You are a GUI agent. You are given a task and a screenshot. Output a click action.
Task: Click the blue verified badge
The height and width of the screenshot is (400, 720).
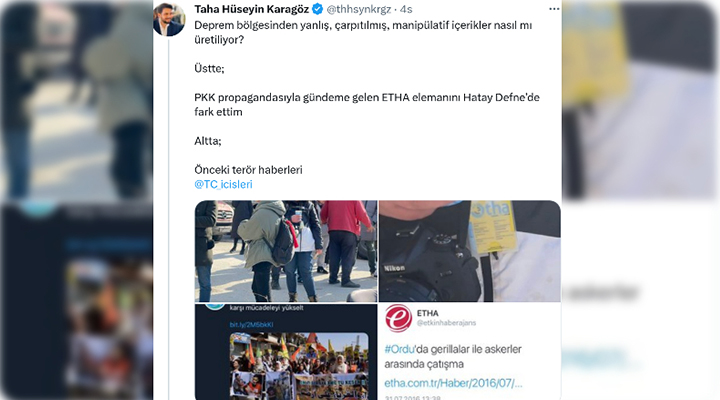pos(317,9)
